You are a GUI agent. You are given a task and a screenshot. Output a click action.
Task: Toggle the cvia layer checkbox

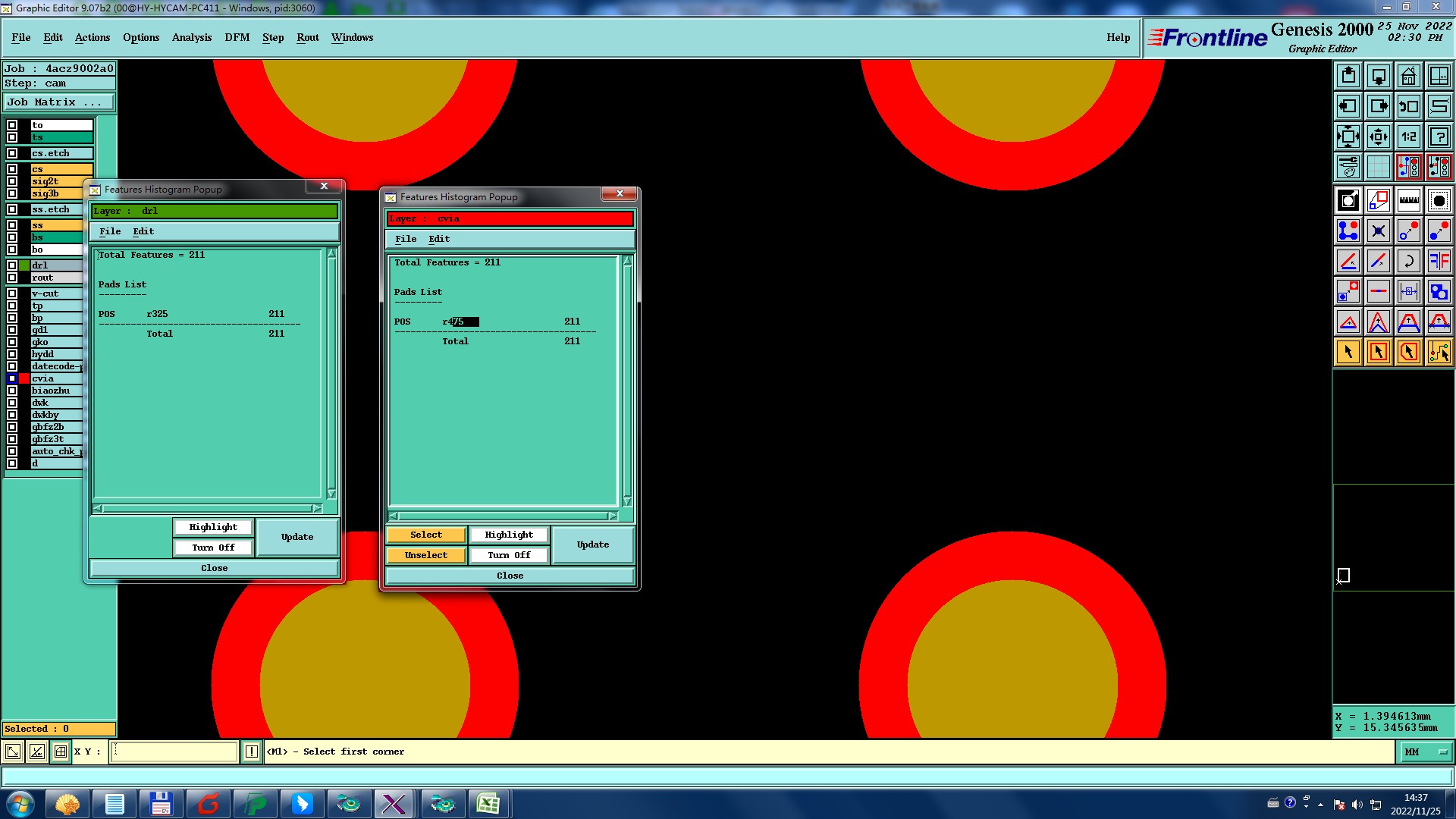(x=12, y=378)
